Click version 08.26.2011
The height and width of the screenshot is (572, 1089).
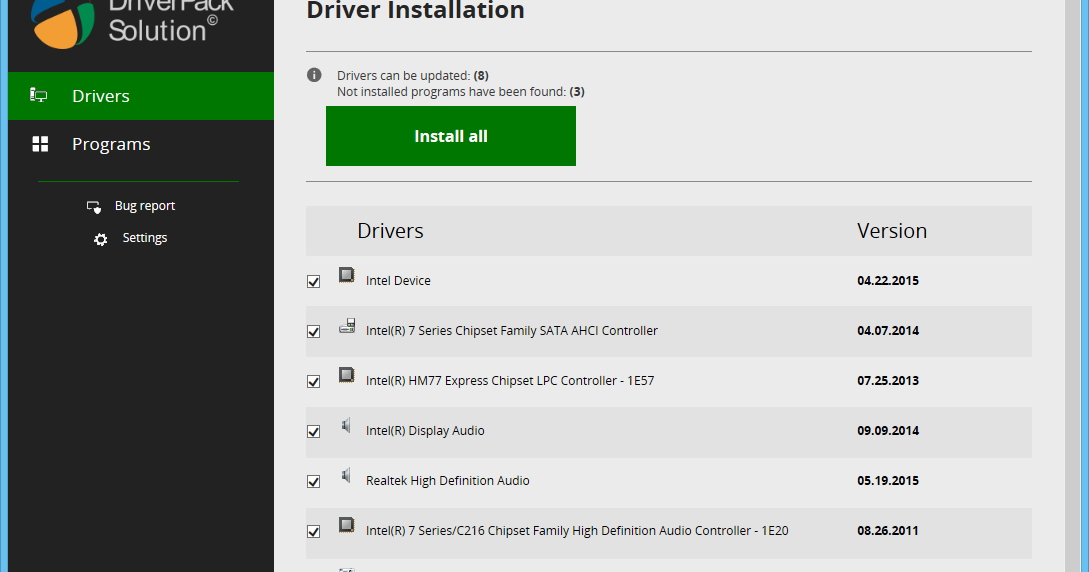(x=888, y=530)
